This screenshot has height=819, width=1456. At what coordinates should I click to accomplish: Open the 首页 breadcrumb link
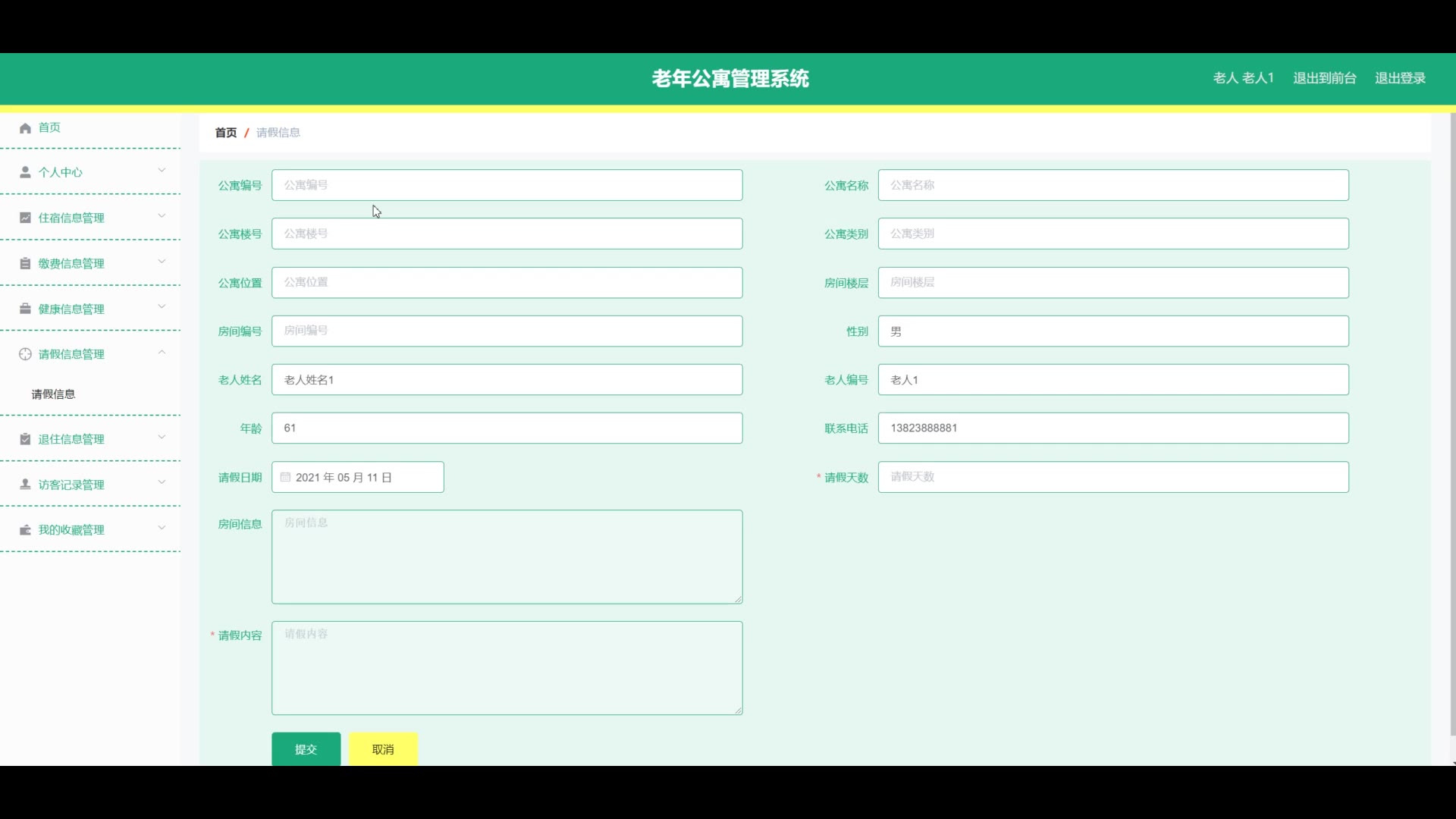click(x=225, y=133)
